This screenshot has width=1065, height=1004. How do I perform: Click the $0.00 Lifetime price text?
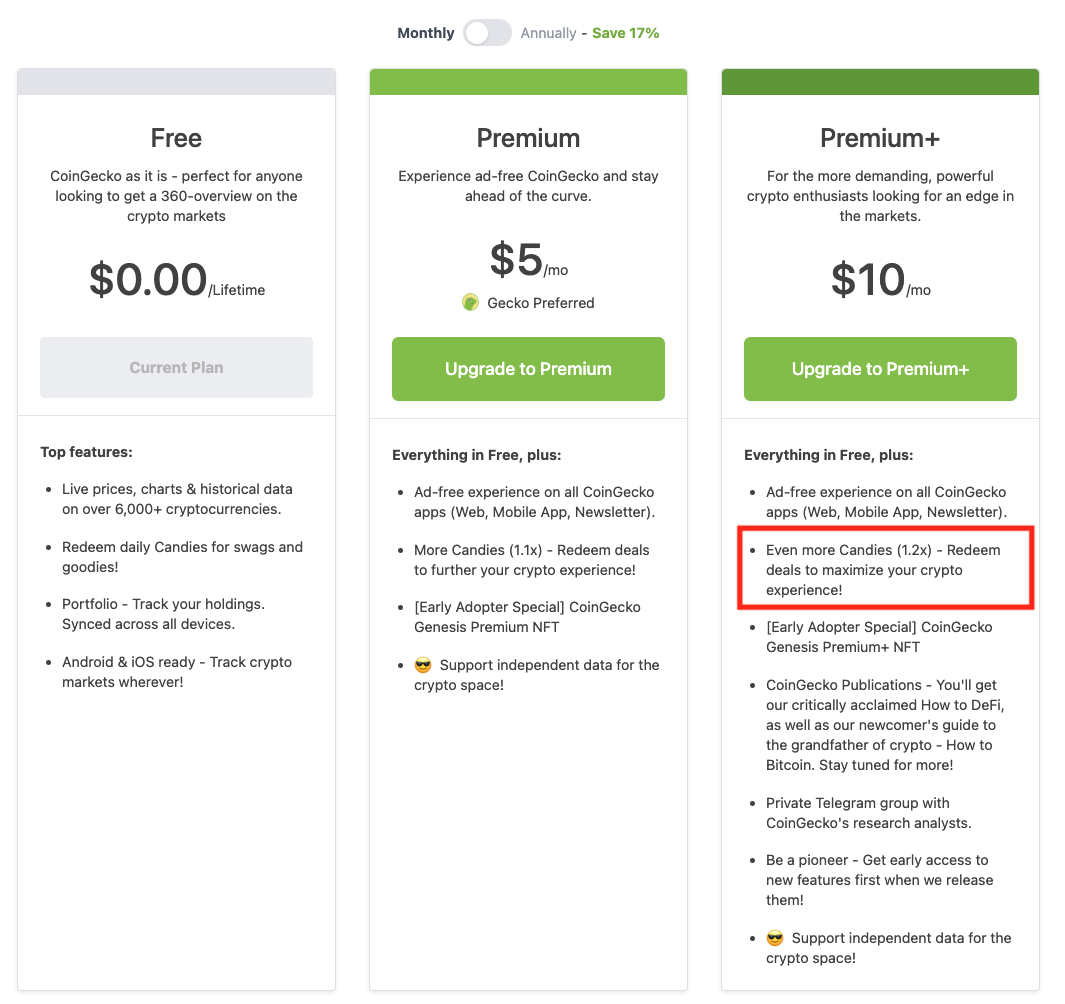pyautogui.click(x=176, y=282)
